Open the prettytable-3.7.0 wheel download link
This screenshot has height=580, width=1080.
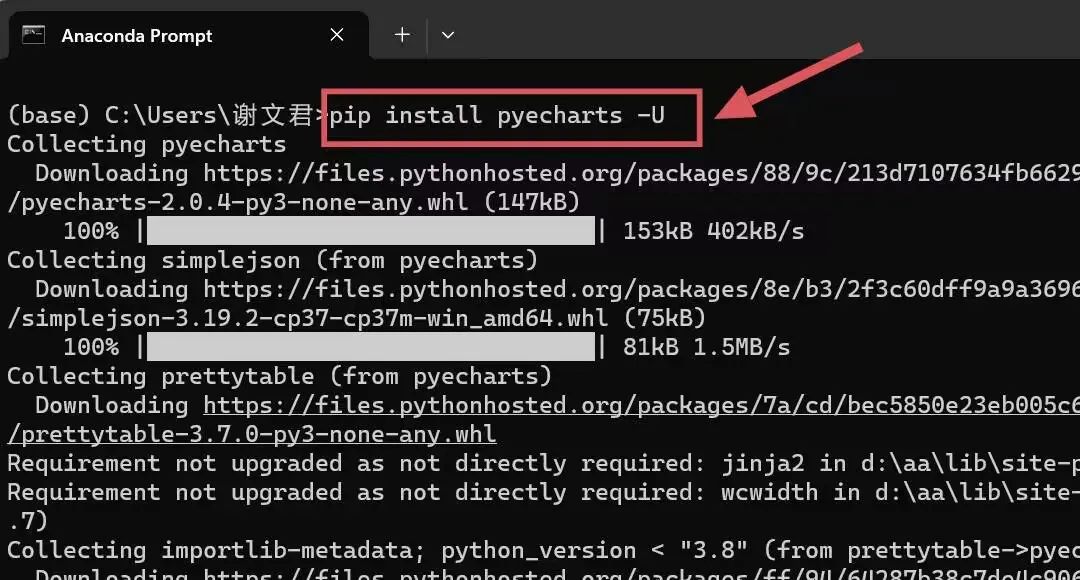click(x=250, y=433)
